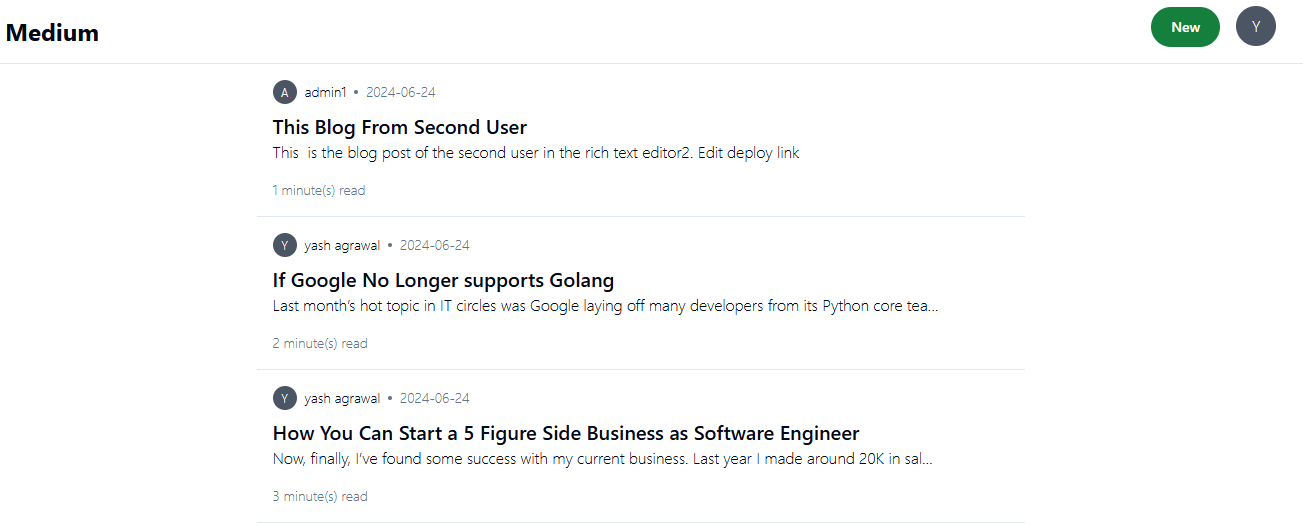Click the "1 minute(s) read" label
Viewport: 1303px width, 526px height.
click(319, 190)
